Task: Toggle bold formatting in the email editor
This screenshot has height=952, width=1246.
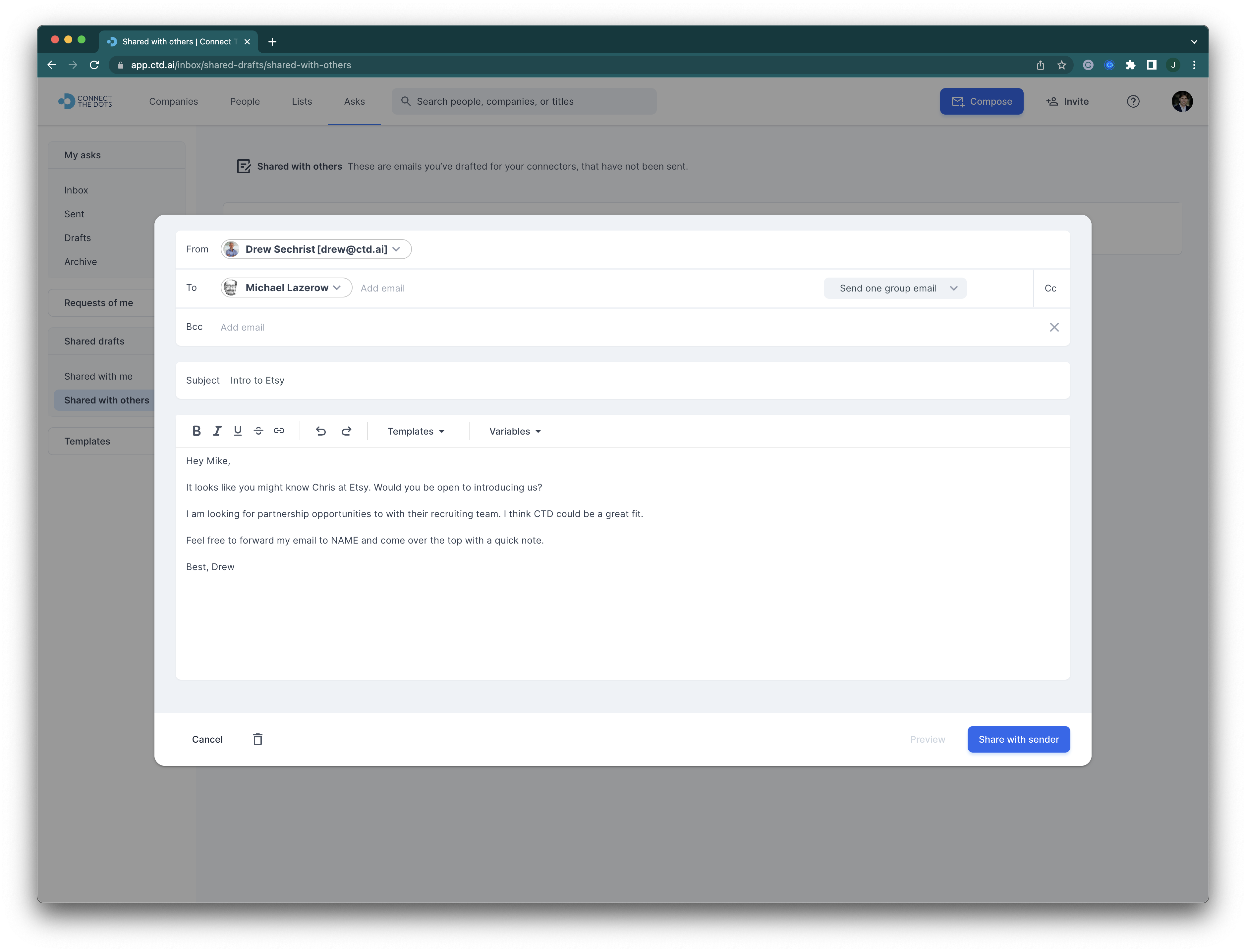Action: 196,431
